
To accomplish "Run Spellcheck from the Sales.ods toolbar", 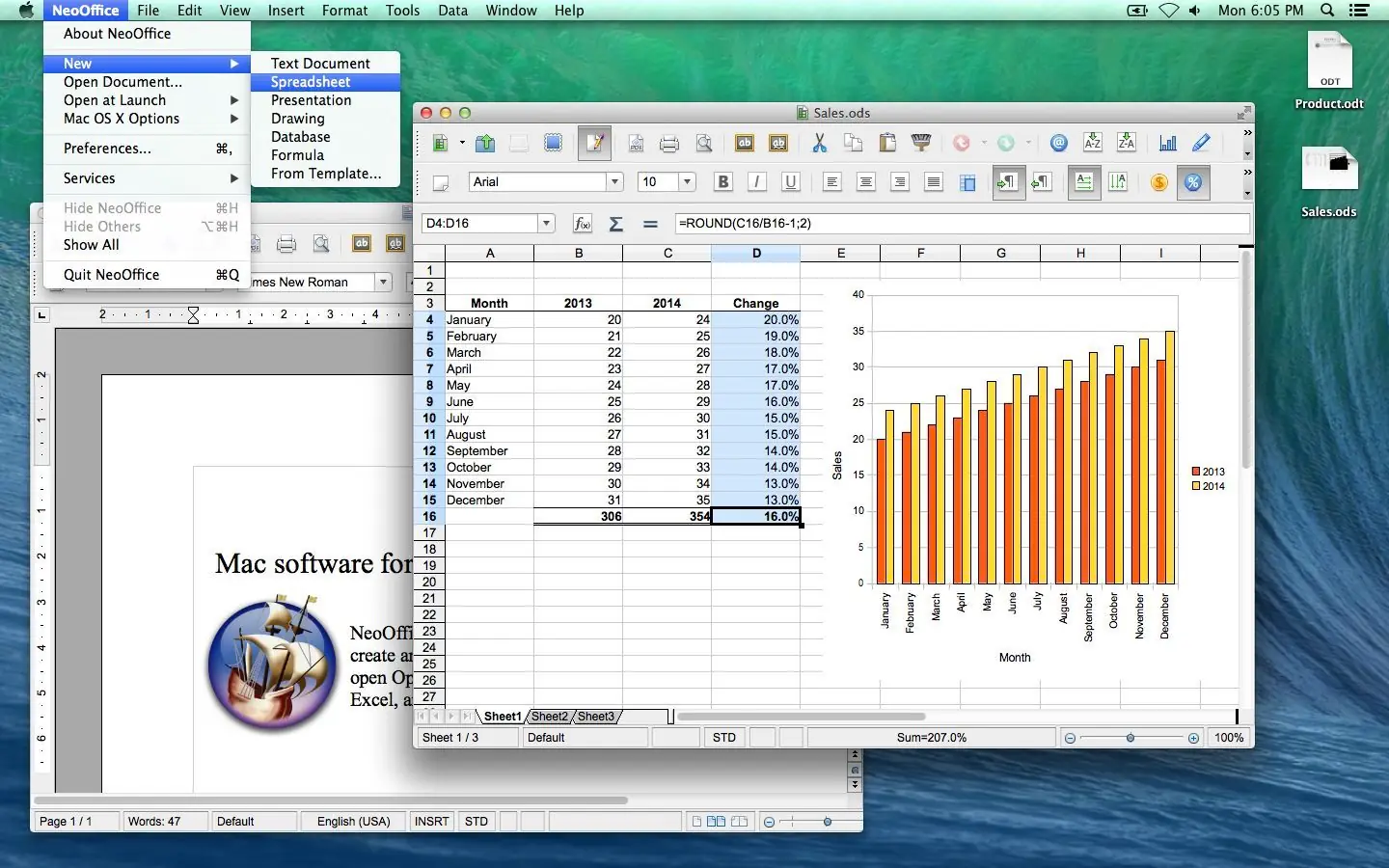I will 745,143.
